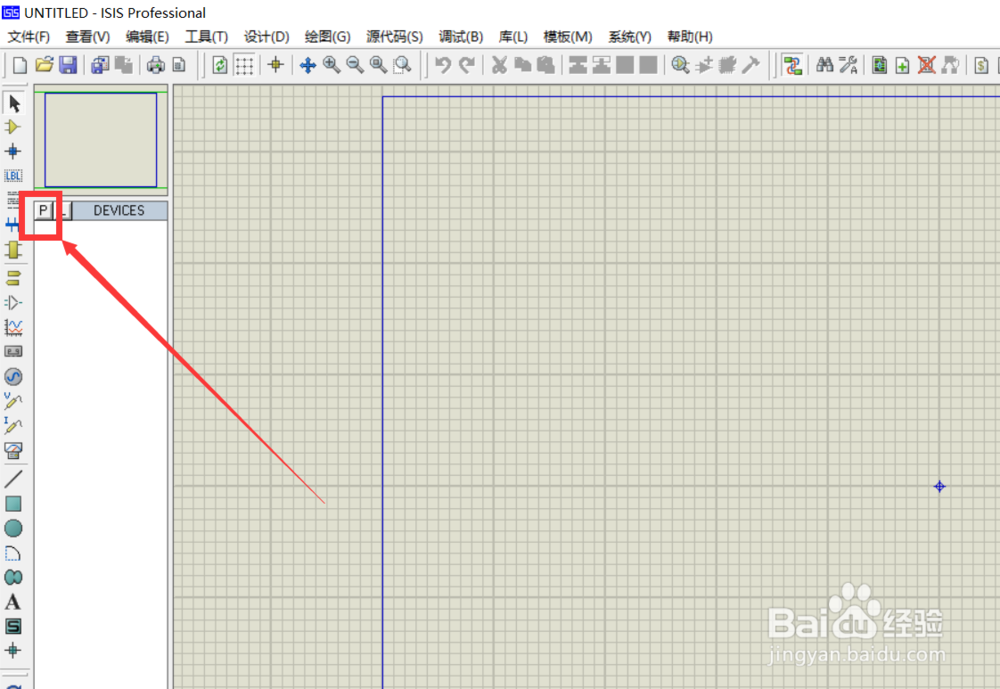Zoom to a selected area
The image size is (1000, 689).
(x=402, y=65)
